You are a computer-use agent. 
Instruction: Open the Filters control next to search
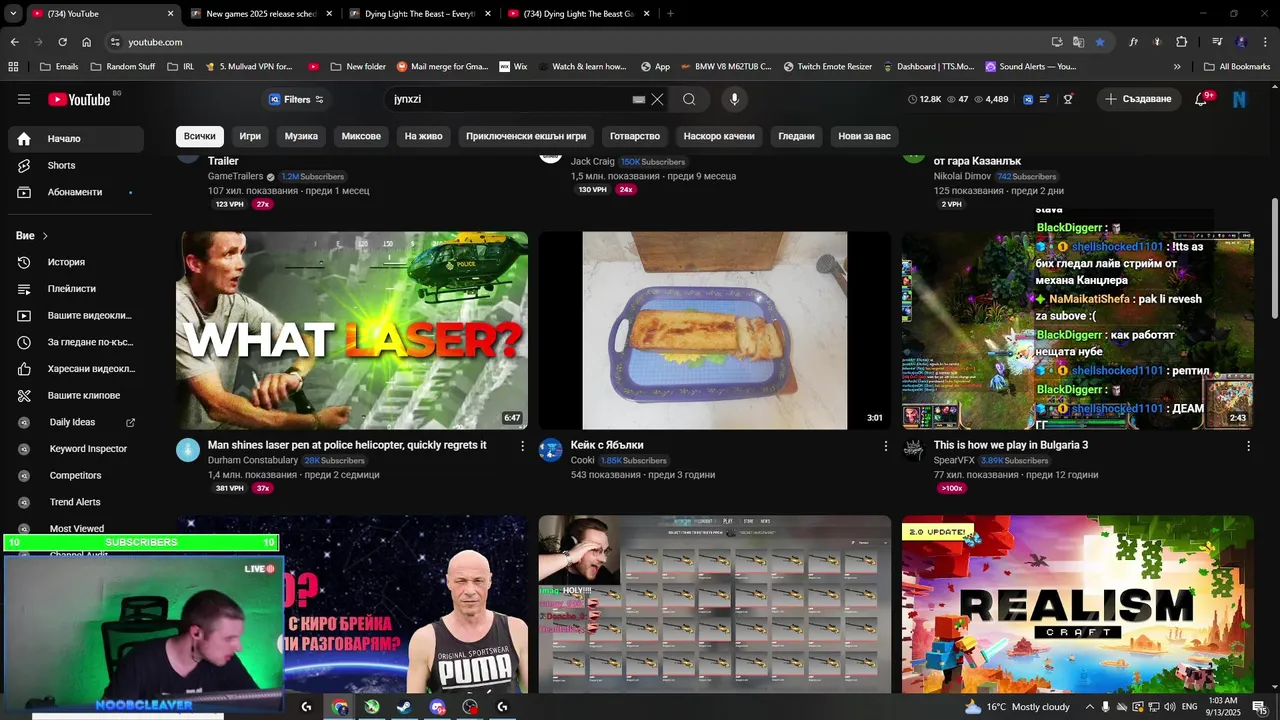[x=296, y=99]
